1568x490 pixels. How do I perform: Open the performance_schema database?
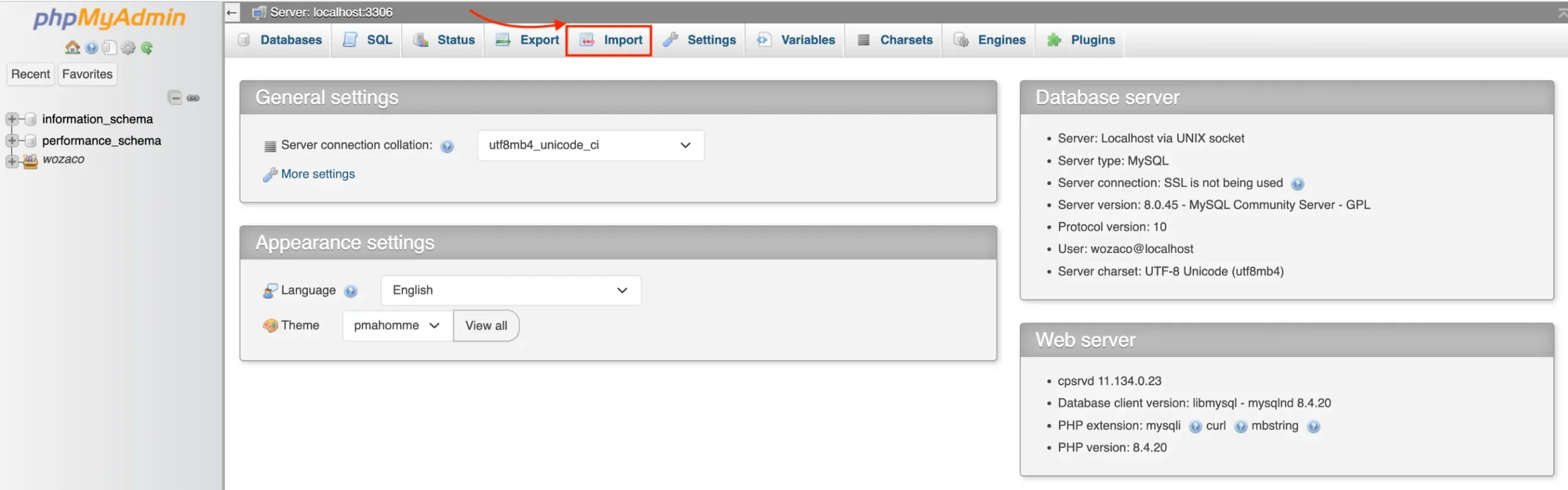(101, 140)
